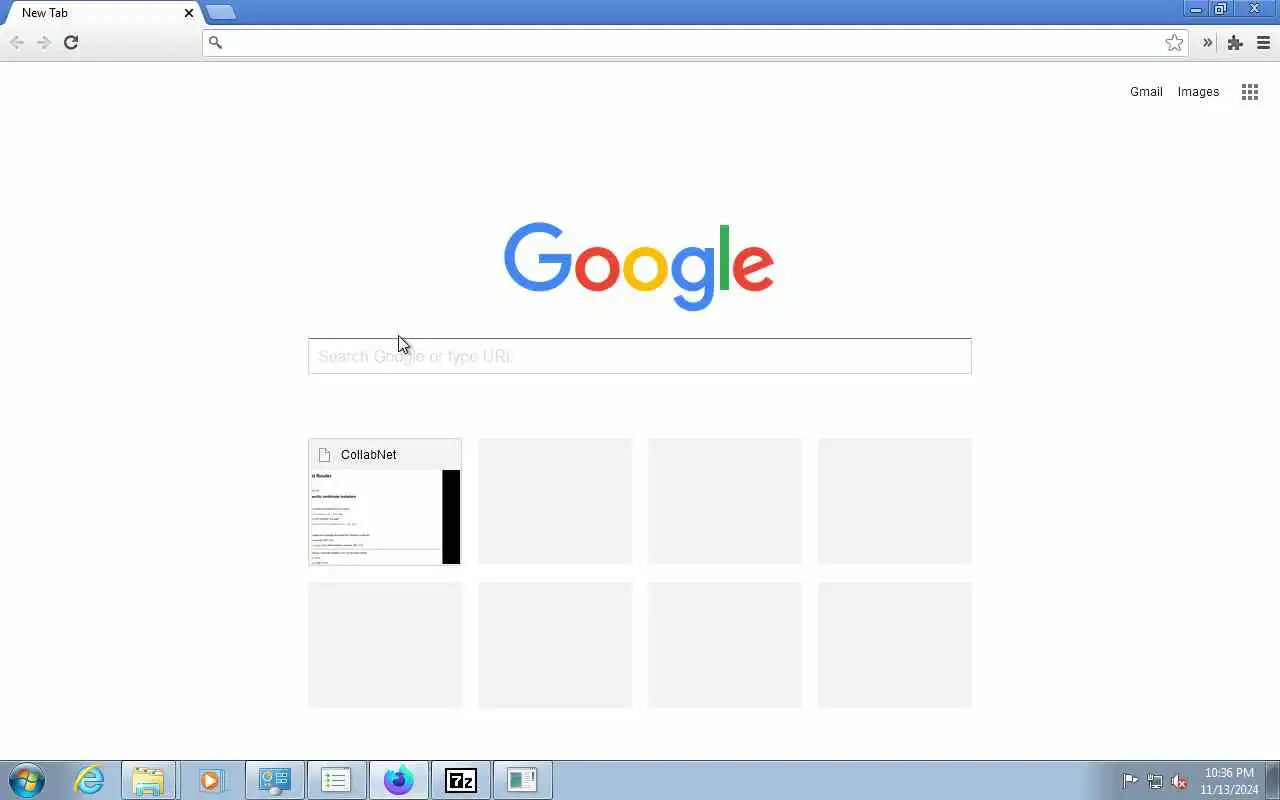
Task: Click the CollabNet tile title
Action: 368,454
